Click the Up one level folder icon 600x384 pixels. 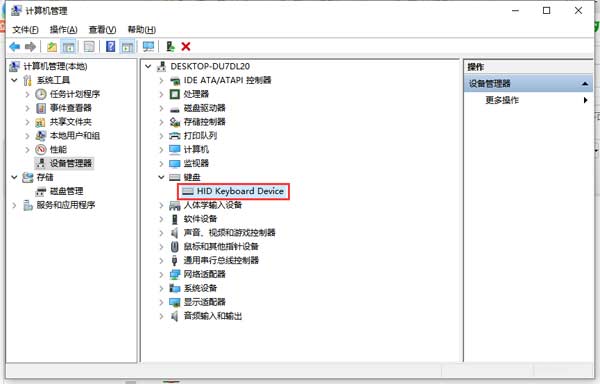point(52,47)
